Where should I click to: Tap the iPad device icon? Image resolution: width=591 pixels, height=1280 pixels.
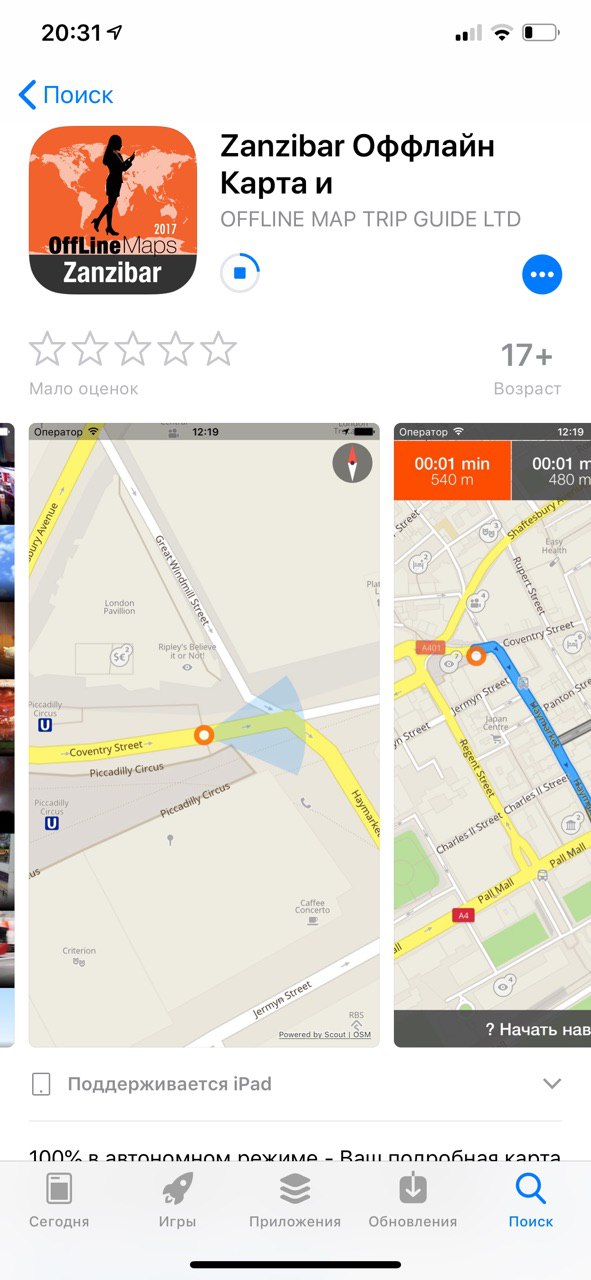42,1084
